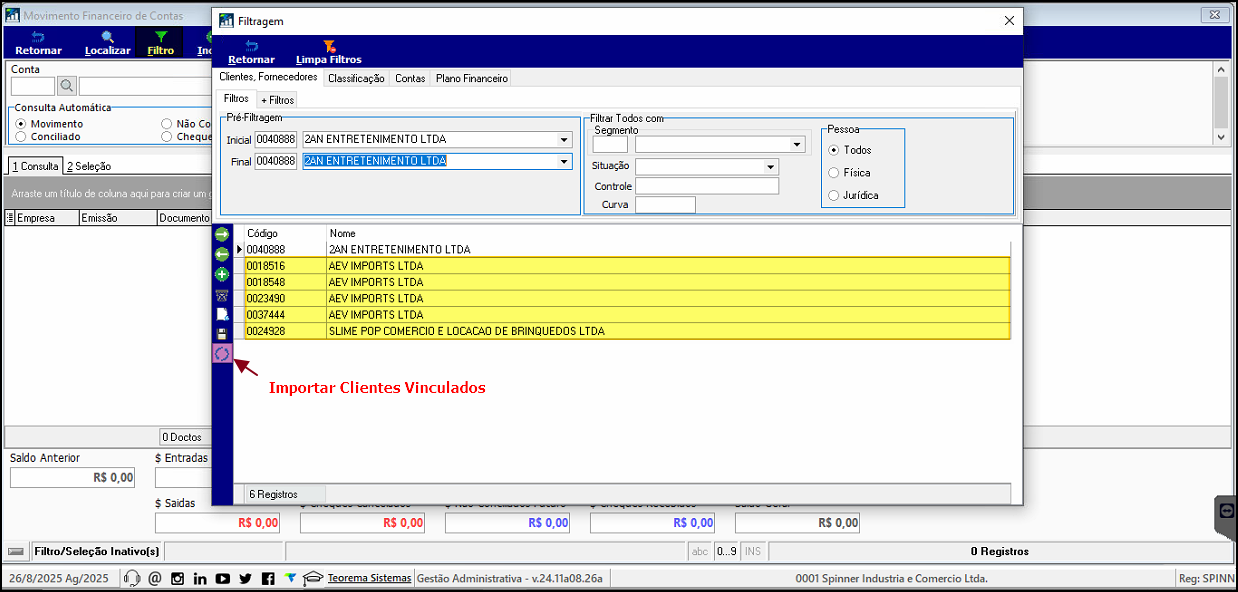The width and height of the screenshot is (1238, 592).
Task: Open the 1 Consulta tab in background window
Action: (x=35, y=166)
